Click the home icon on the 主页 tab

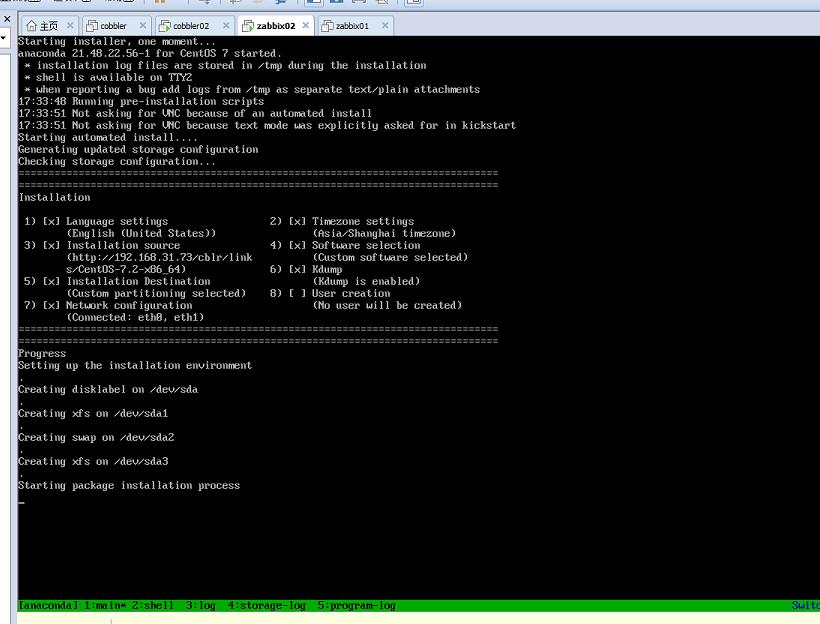[x=30, y=26]
